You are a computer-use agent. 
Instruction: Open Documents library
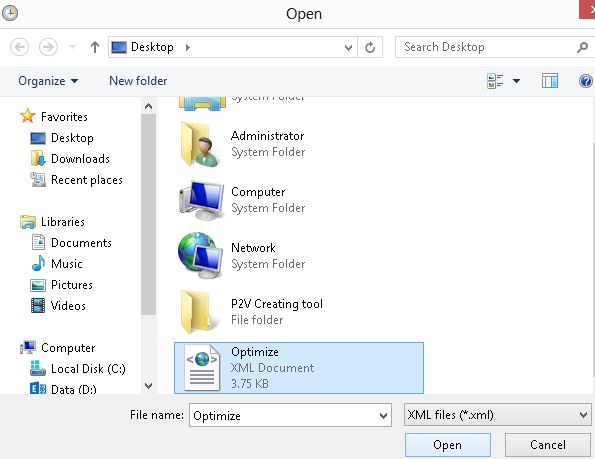point(81,242)
